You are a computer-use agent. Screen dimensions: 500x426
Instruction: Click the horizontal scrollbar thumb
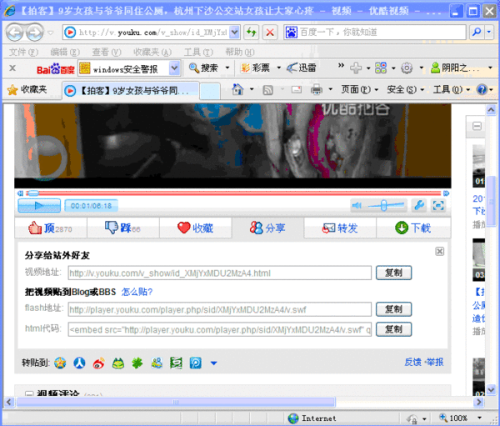[x=176, y=402]
